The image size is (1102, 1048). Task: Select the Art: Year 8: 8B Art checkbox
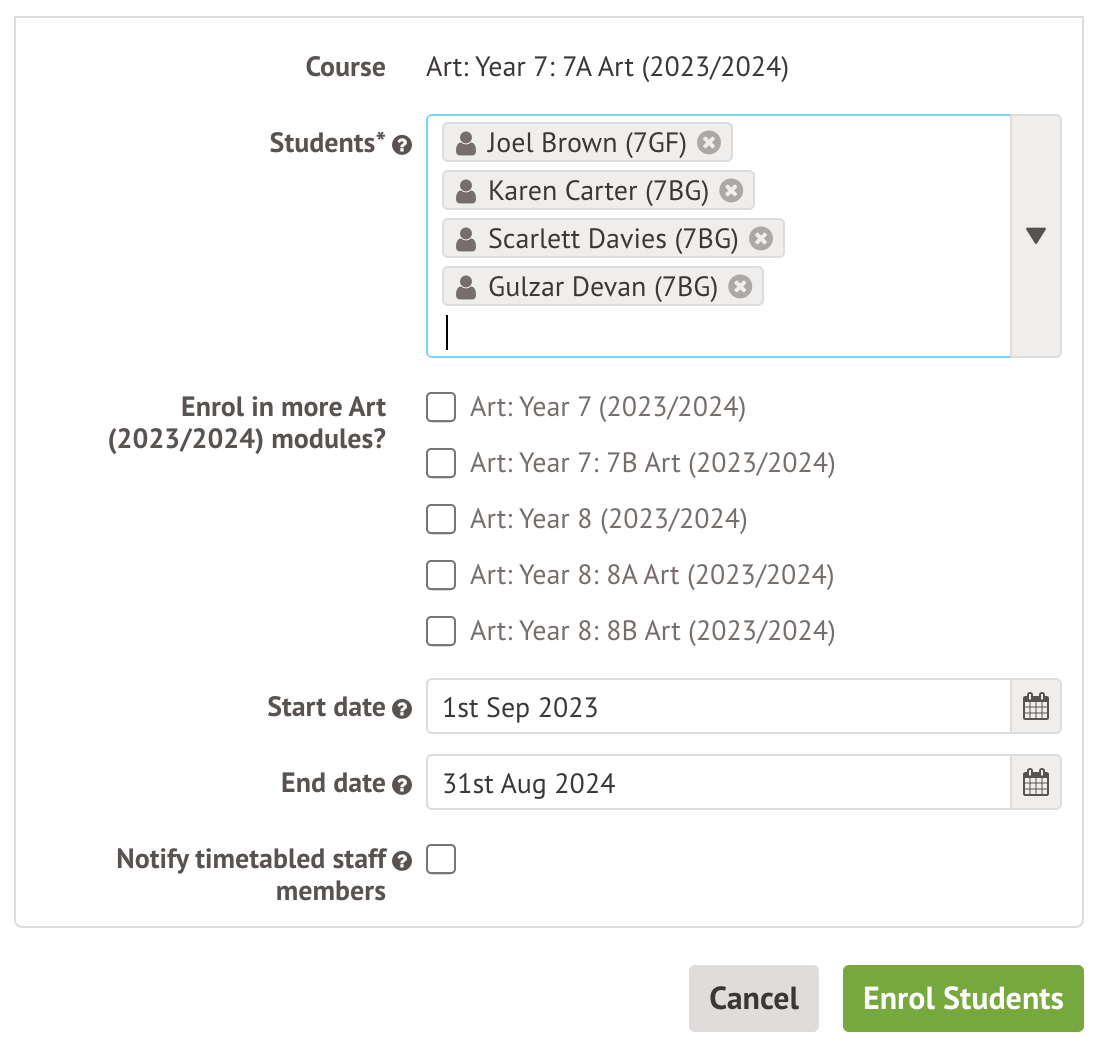(441, 631)
